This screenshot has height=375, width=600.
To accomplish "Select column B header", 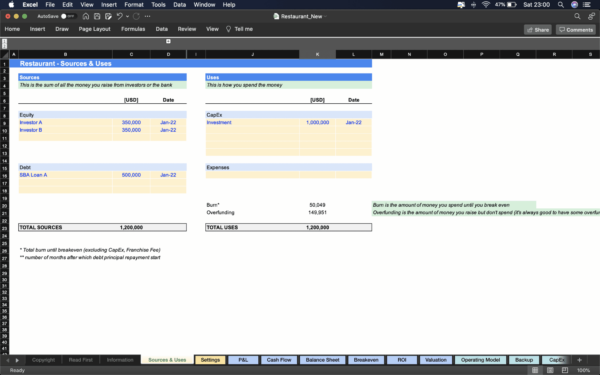I will 65,54.
